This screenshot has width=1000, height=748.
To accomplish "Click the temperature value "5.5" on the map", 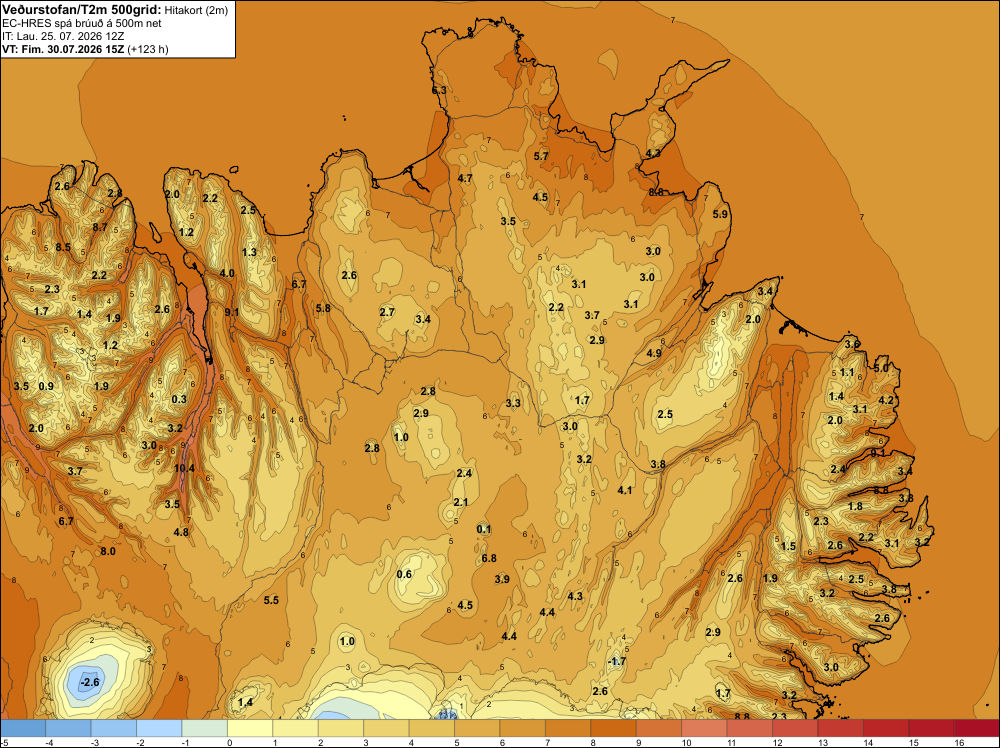I will click(271, 600).
